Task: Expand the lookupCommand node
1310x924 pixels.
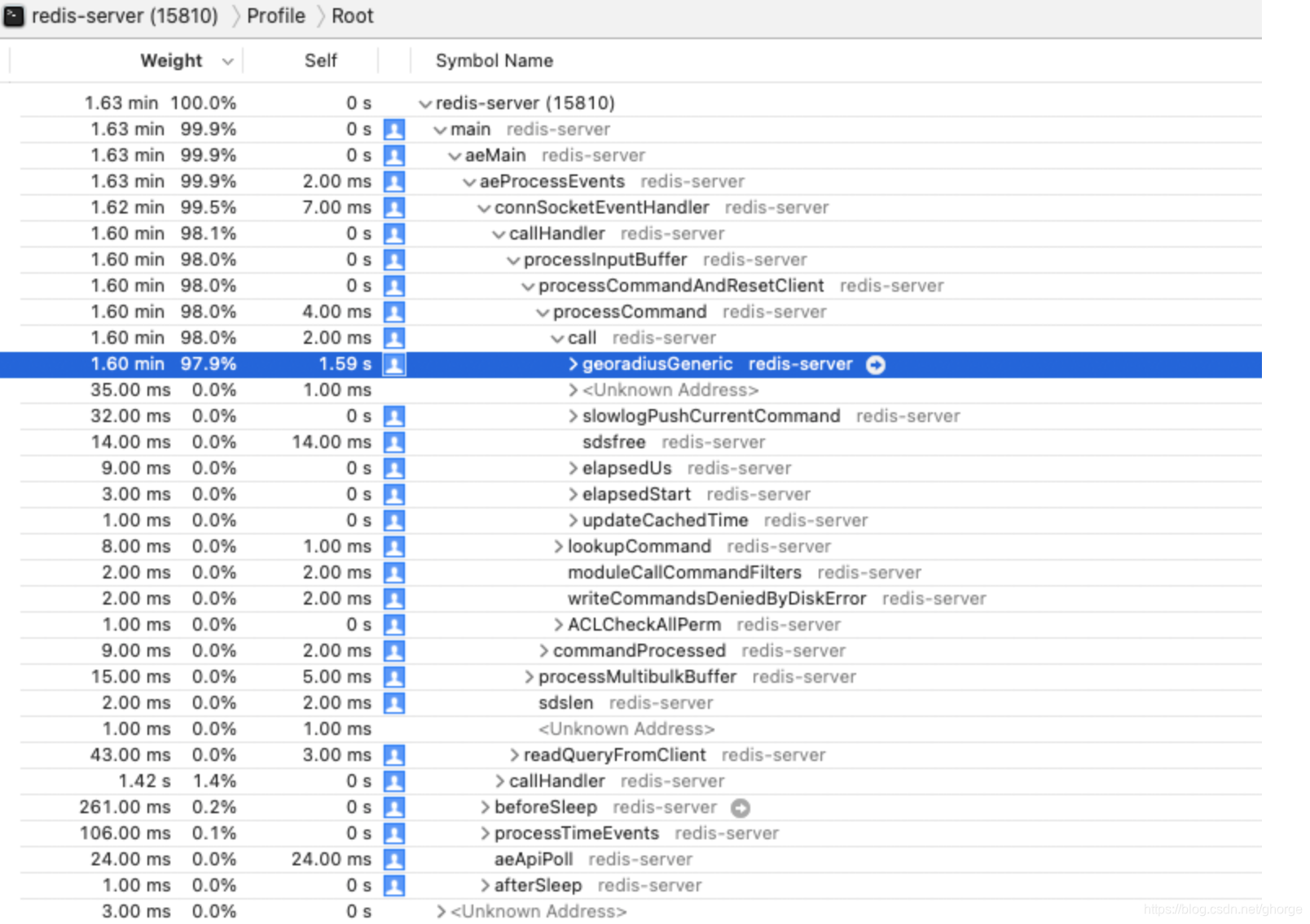Action: (558, 547)
